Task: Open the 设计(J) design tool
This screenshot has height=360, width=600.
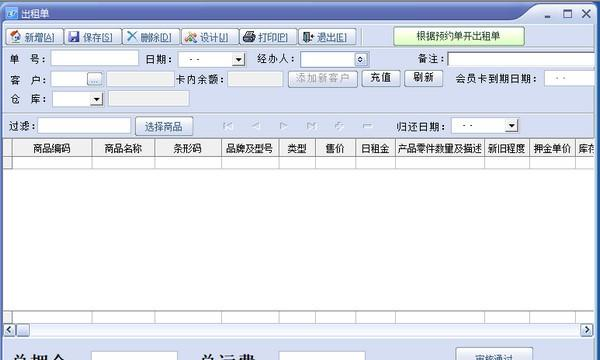Action: point(210,37)
